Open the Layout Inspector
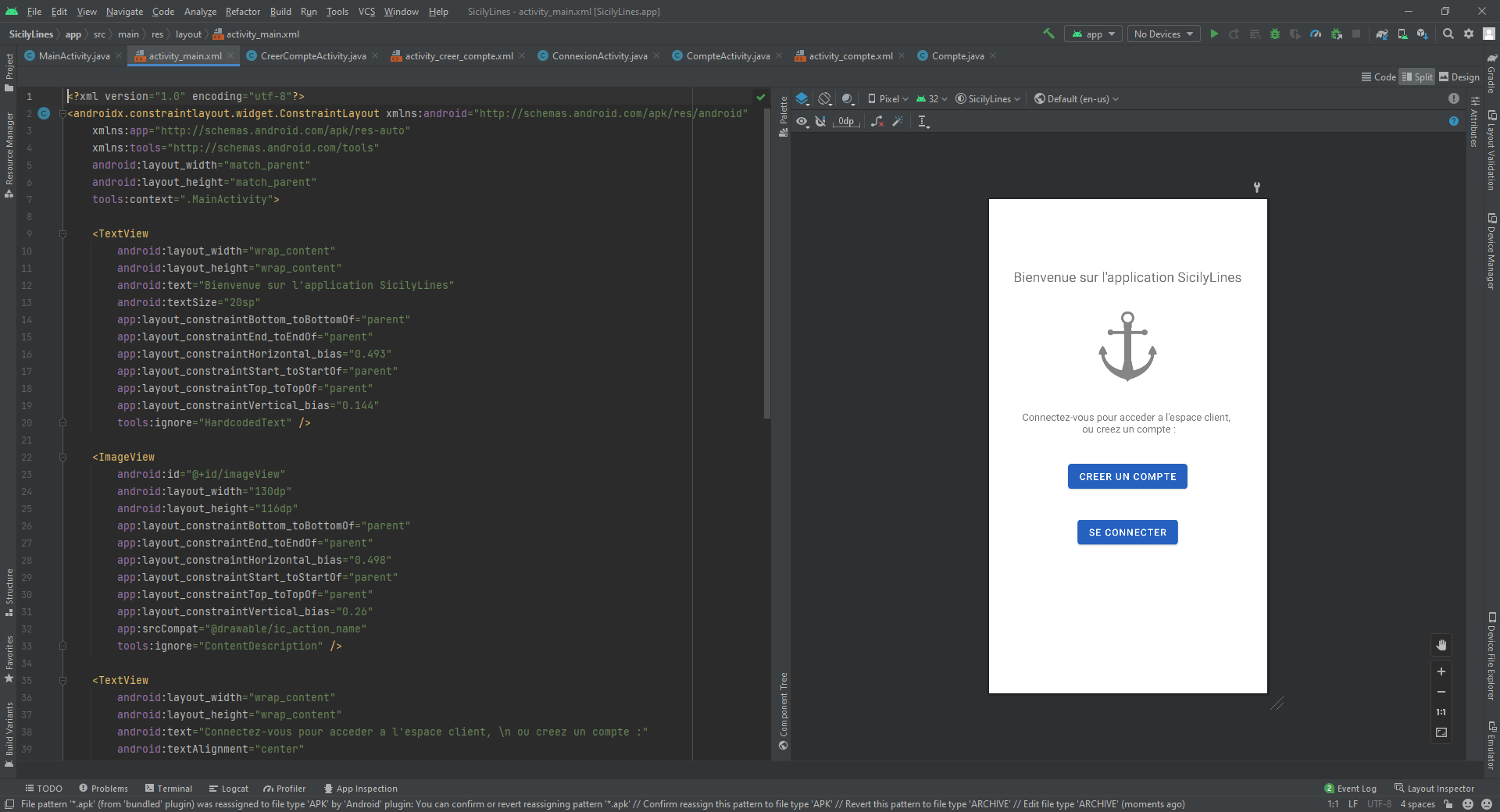 coord(1434,789)
